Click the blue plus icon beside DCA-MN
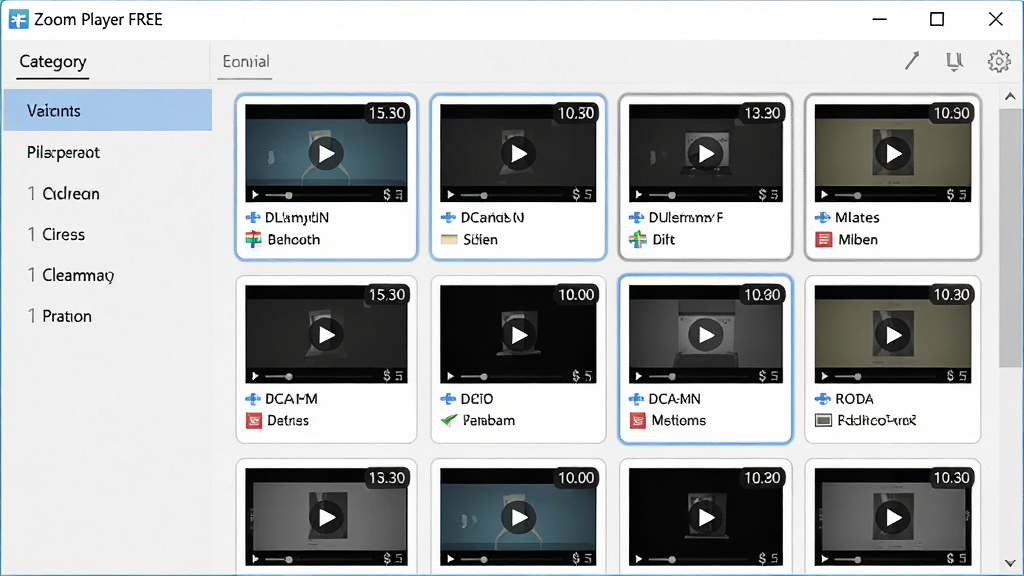 coord(636,398)
